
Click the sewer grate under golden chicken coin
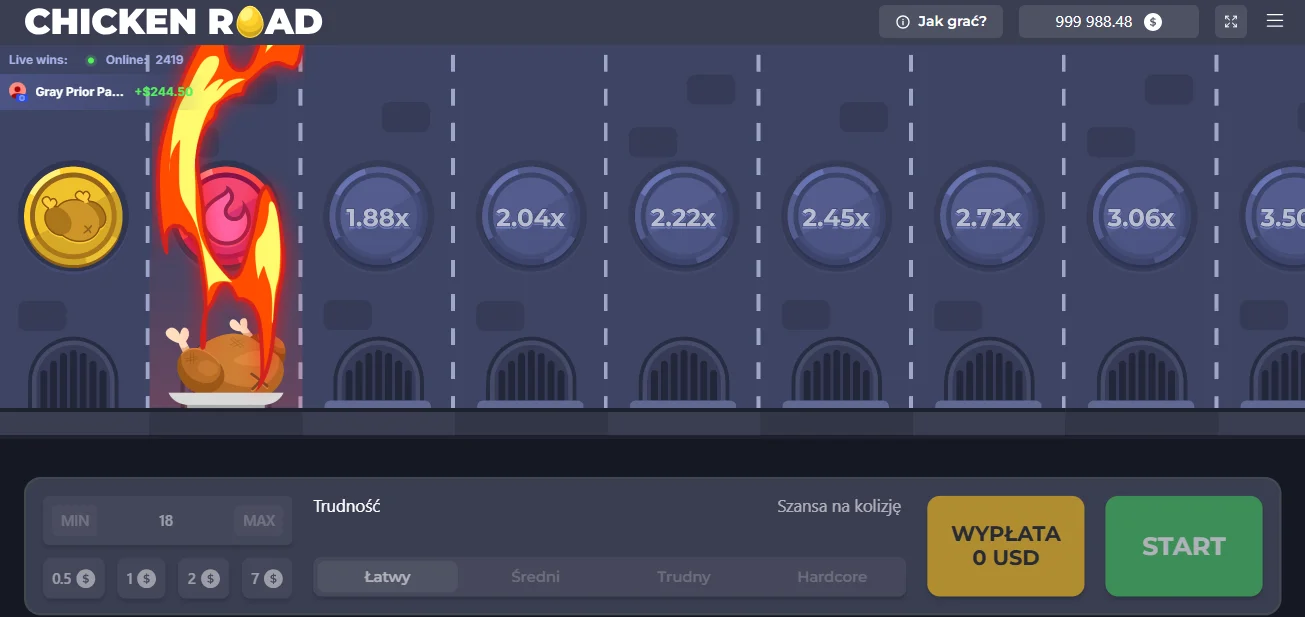coord(73,372)
